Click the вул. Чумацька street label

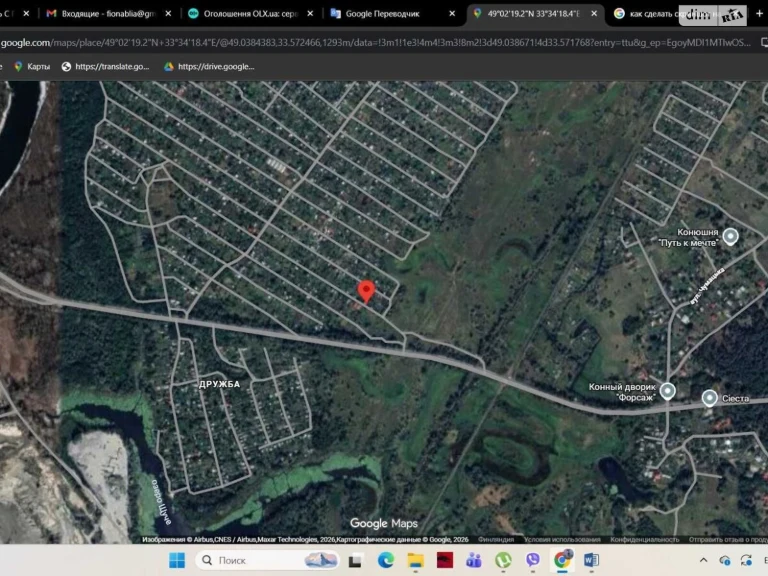tap(707, 287)
